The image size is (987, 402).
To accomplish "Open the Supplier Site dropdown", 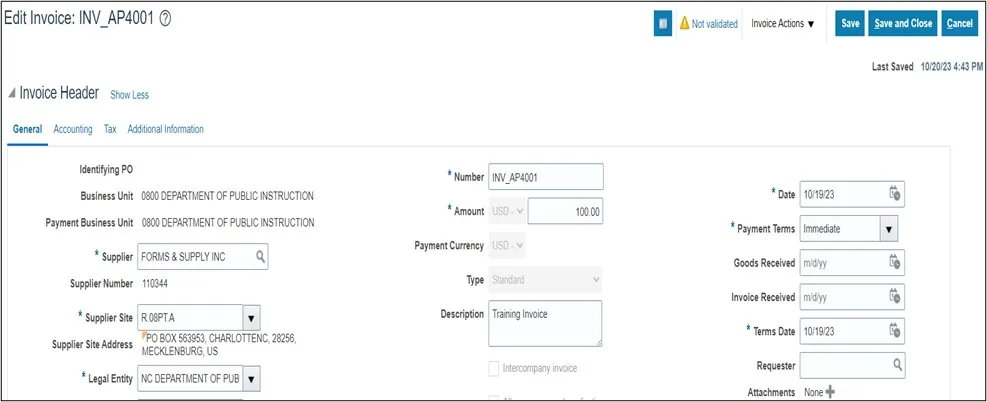I will [x=252, y=318].
